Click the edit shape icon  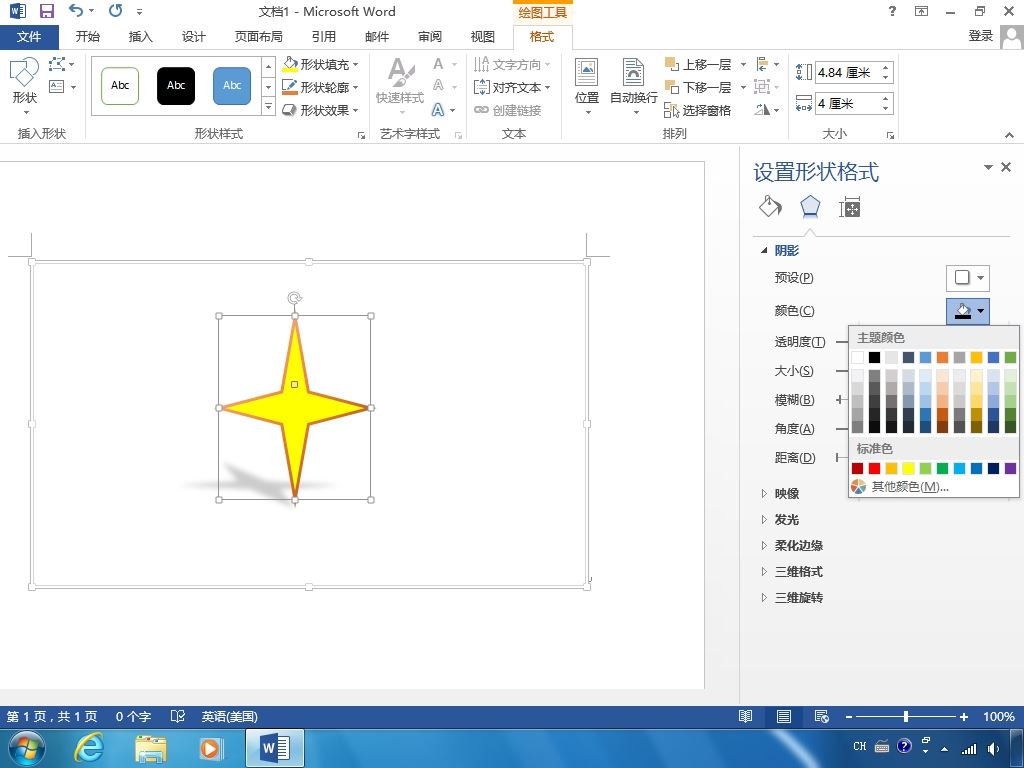pyautogui.click(x=61, y=64)
